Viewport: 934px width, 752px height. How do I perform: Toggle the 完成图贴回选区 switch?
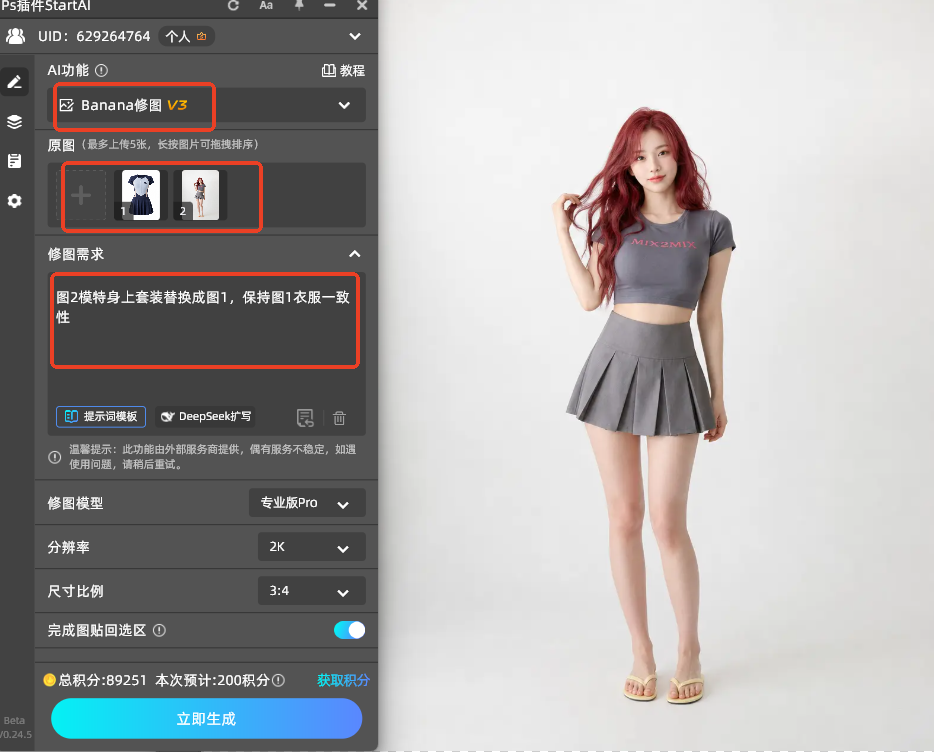tap(350, 630)
